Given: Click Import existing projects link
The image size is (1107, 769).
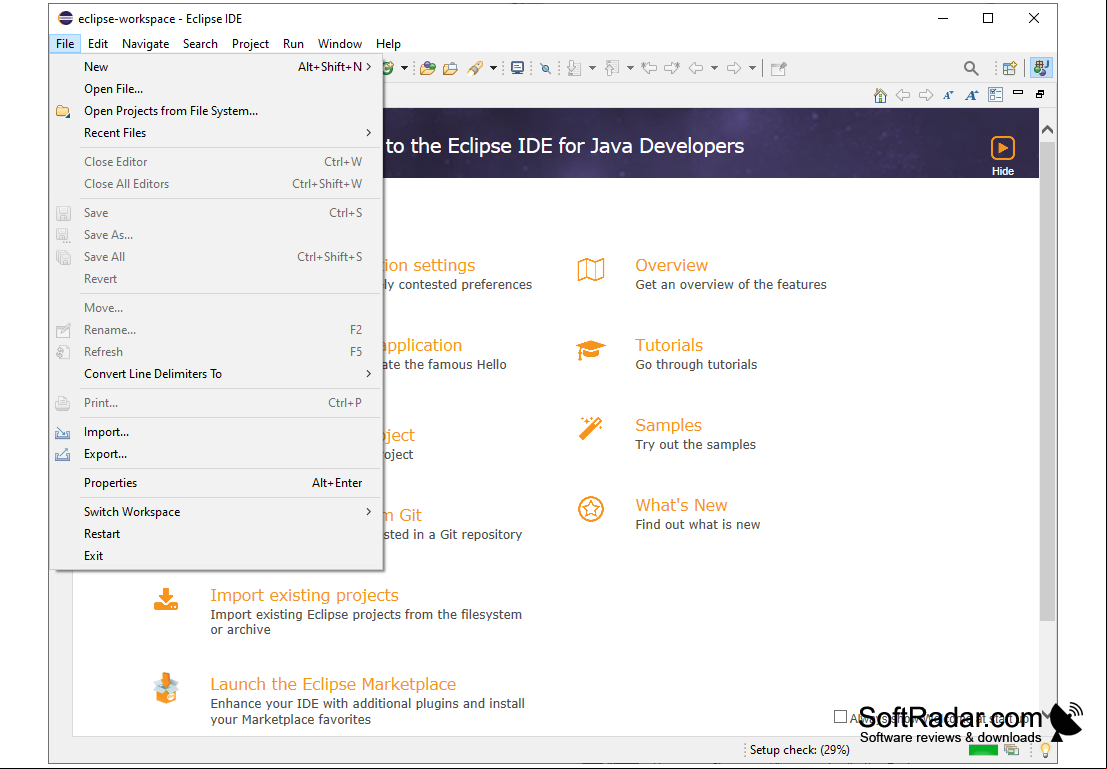Looking at the screenshot, I should pyautogui.click(x=304, y=595).
